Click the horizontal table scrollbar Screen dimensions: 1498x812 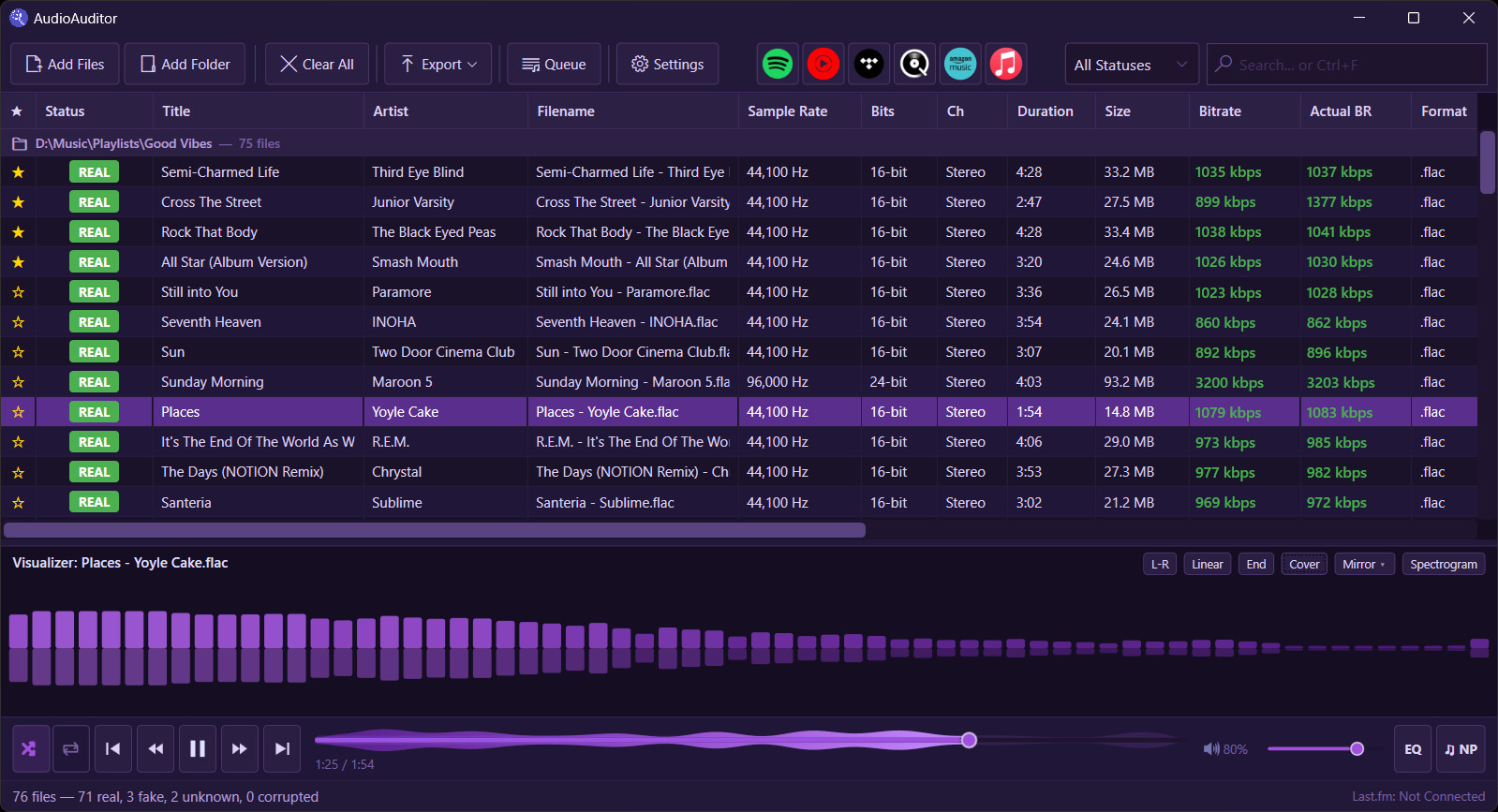[435, 530]
